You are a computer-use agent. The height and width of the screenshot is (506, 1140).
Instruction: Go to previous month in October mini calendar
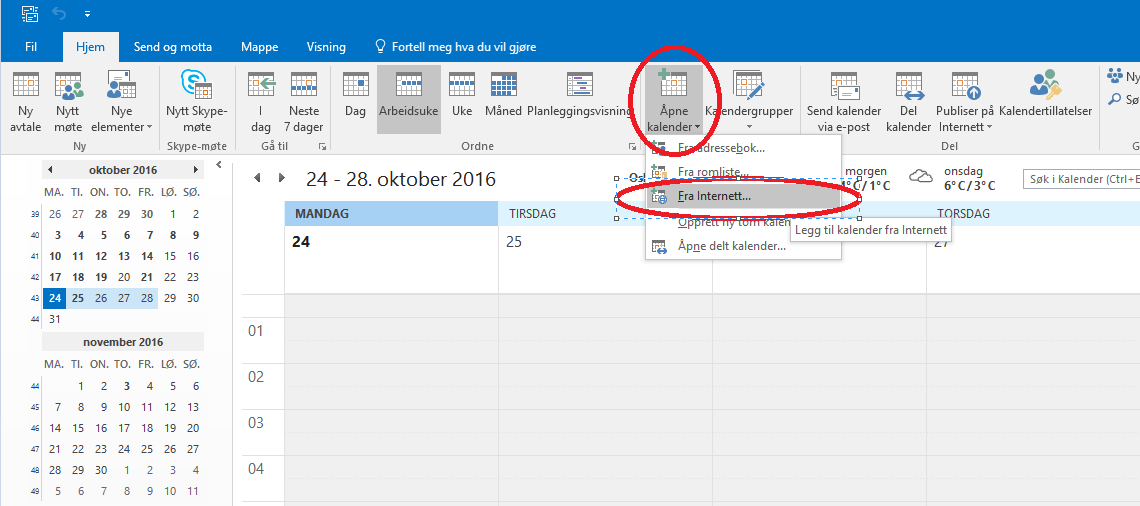tap(49, 170)
